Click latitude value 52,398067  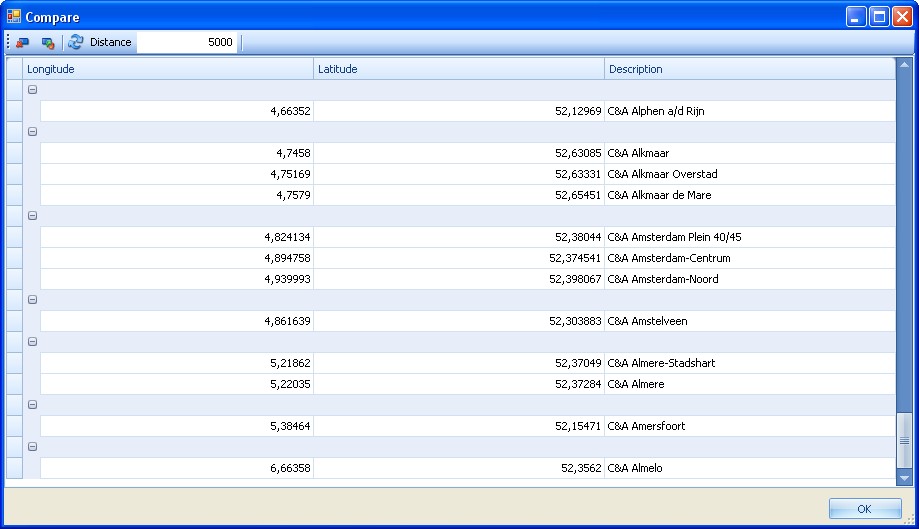(x=575, y=279)
